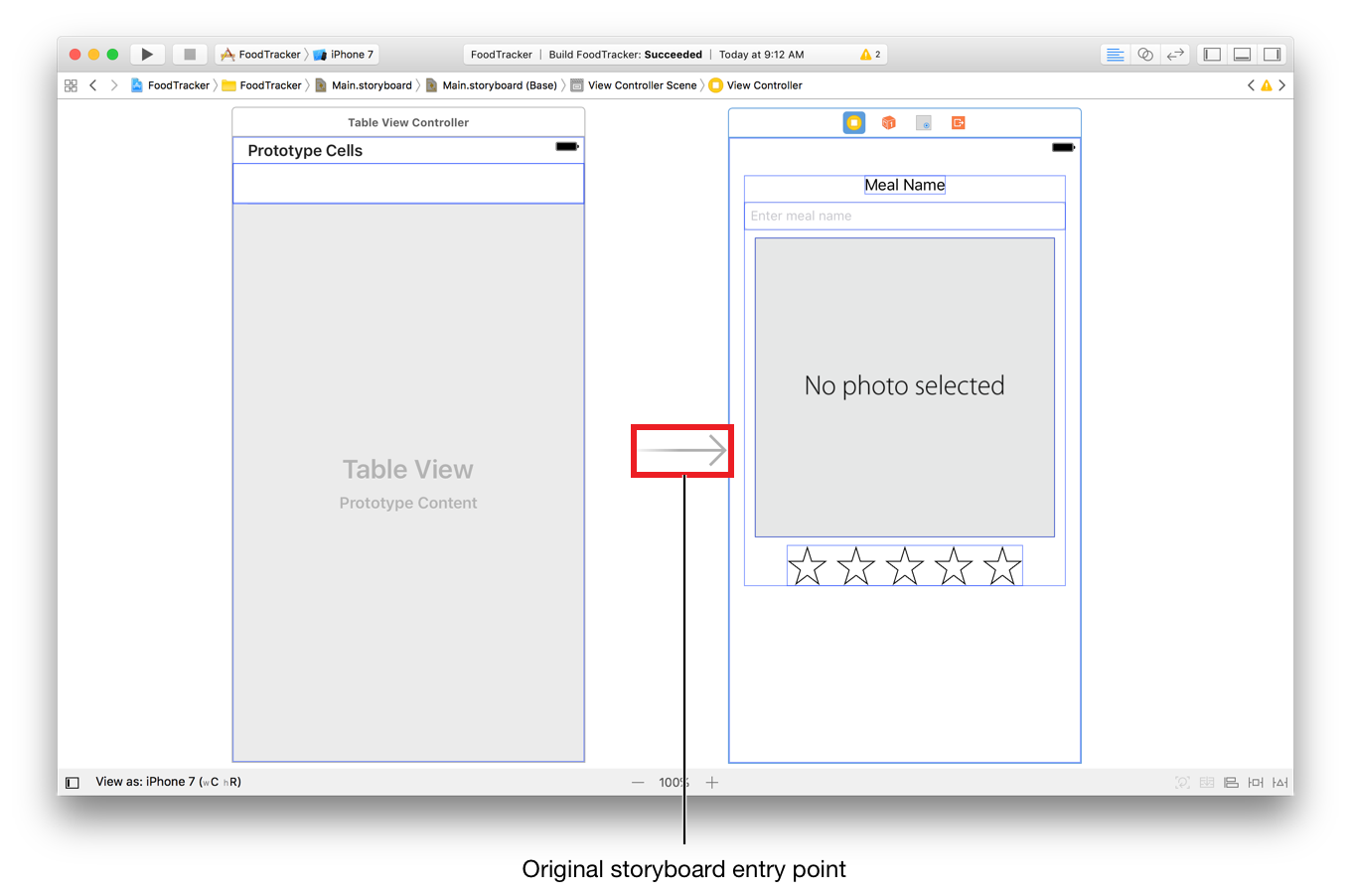Viewport: 1351px width, 896px height.
Task: Select the Exit dock icon
Action: 959,123
